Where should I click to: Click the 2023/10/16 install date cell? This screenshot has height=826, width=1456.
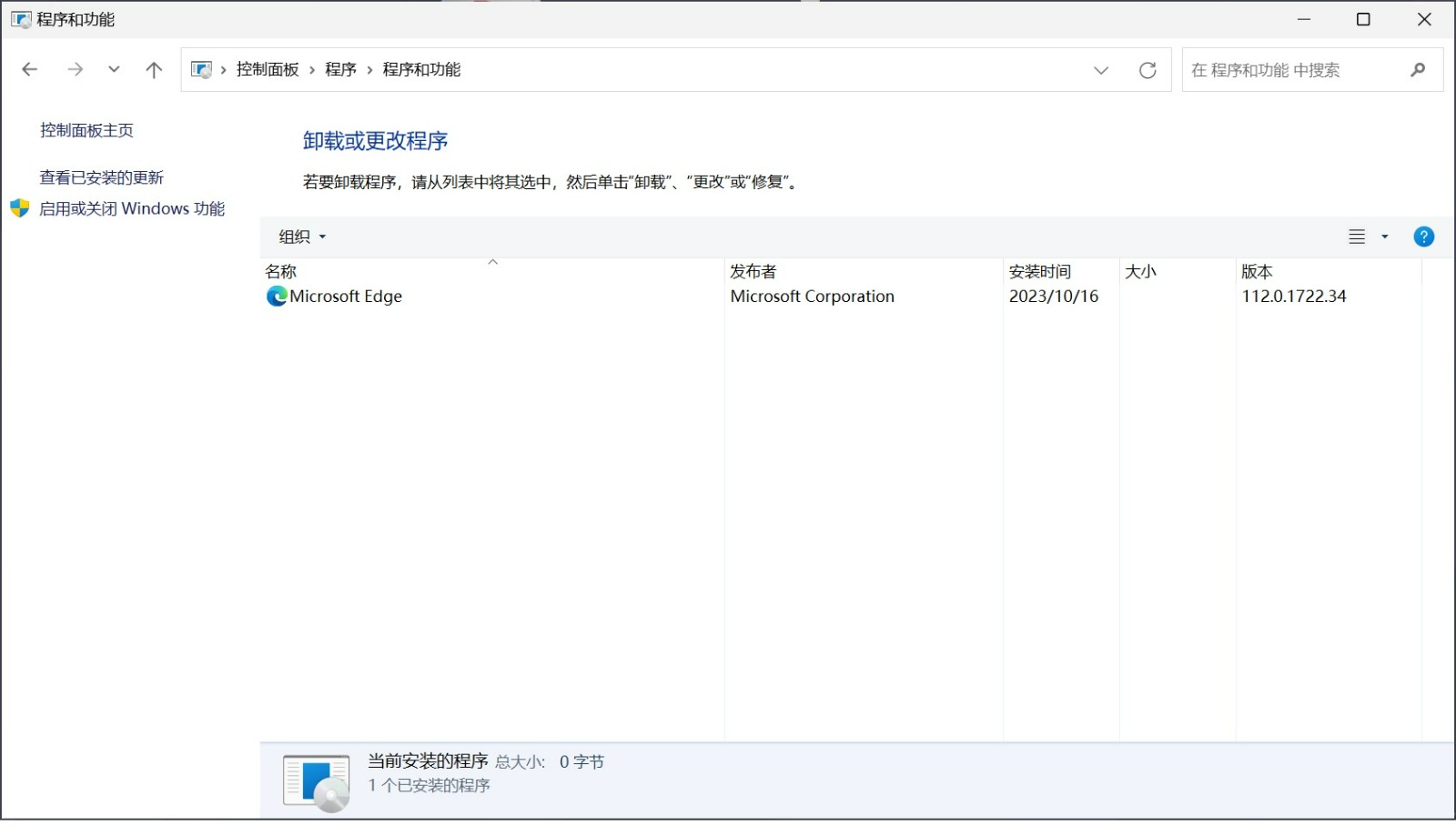click(1053, 296)
